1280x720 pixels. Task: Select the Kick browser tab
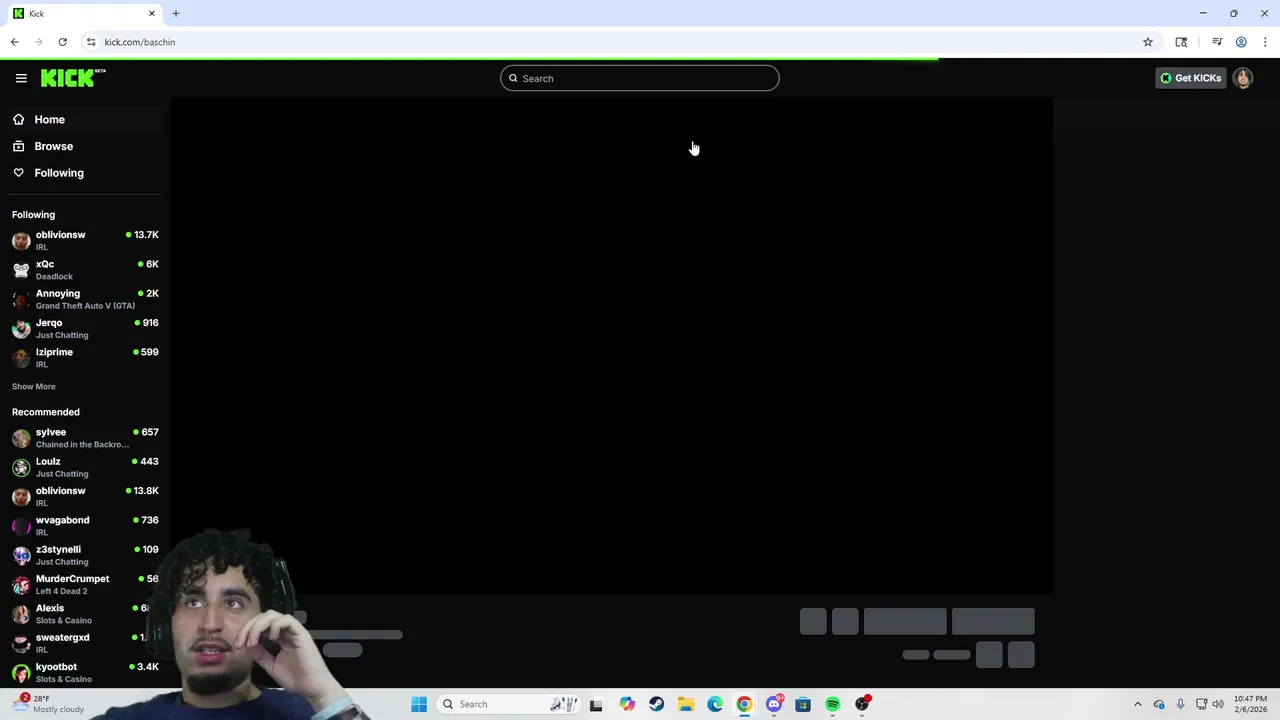(84, 13)
